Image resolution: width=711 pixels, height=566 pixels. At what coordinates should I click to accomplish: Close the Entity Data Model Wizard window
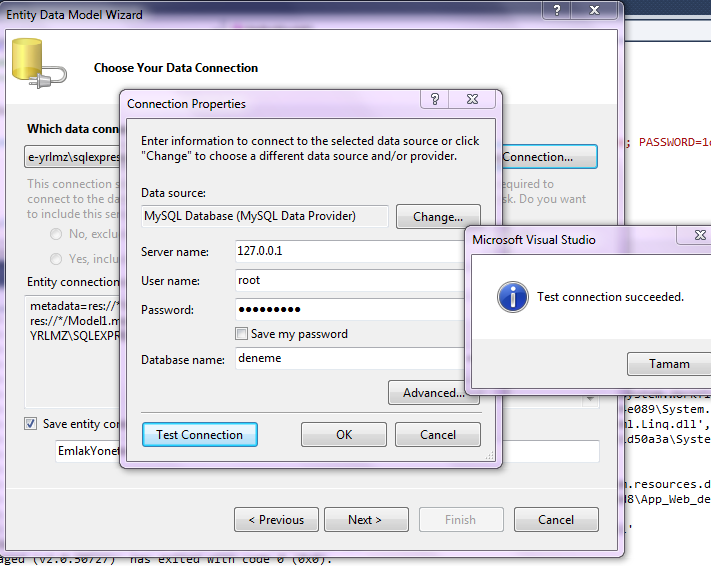(594, 10)
